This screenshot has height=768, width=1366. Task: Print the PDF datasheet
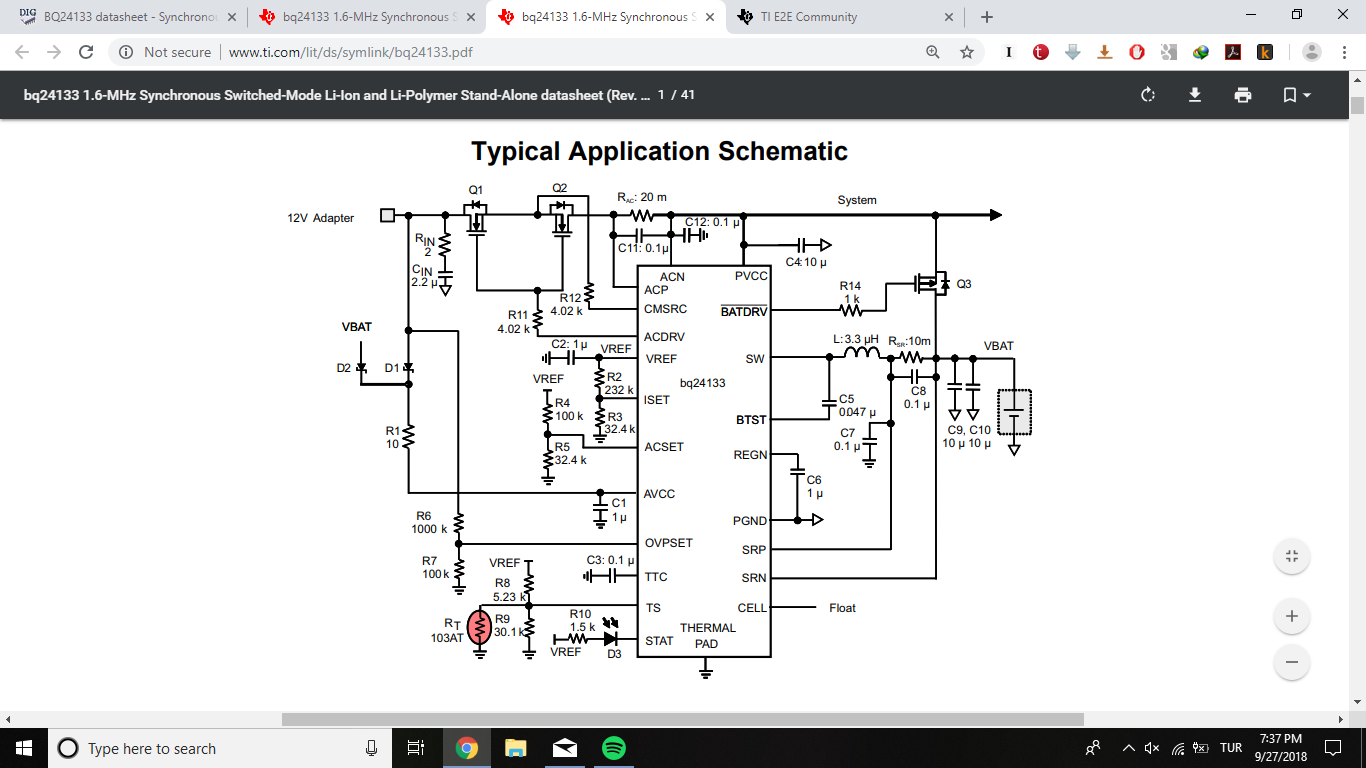coord(1242,95)
